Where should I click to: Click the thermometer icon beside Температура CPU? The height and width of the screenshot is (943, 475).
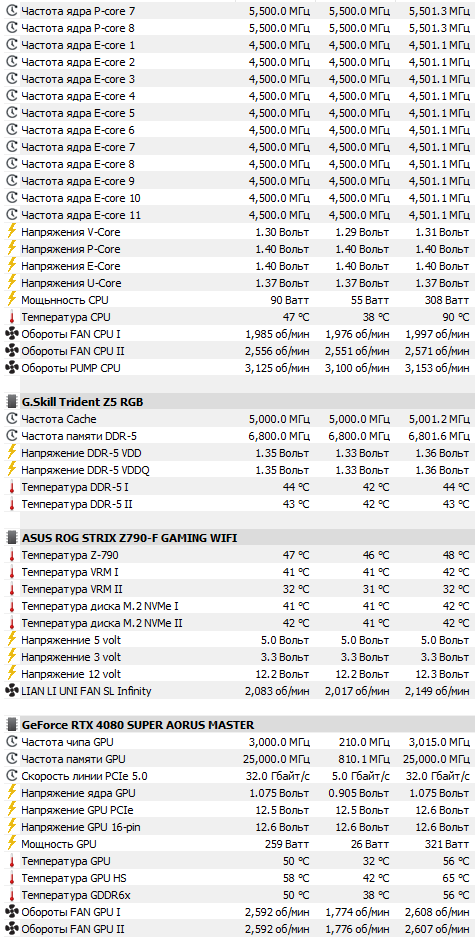pos(11,317)
